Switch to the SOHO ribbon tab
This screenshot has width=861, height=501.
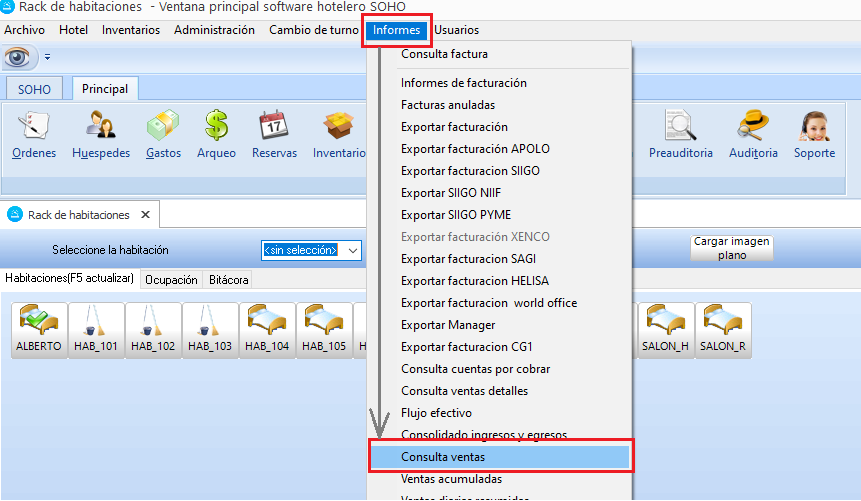[35, 89]
